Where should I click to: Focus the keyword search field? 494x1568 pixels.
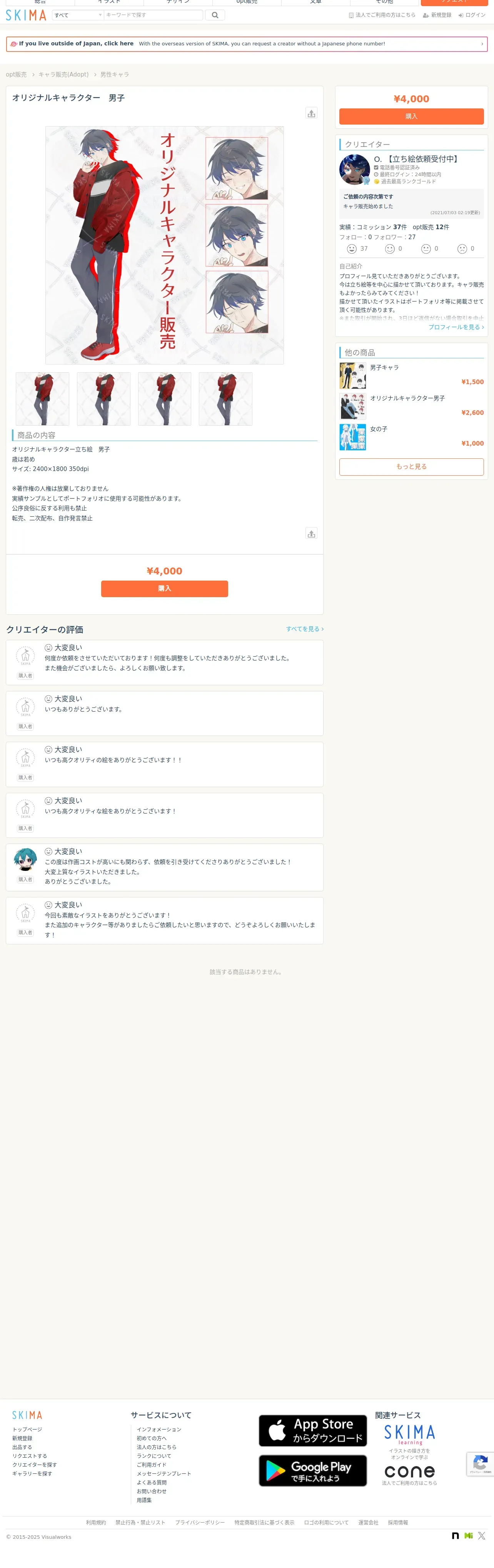click(153, 15)
